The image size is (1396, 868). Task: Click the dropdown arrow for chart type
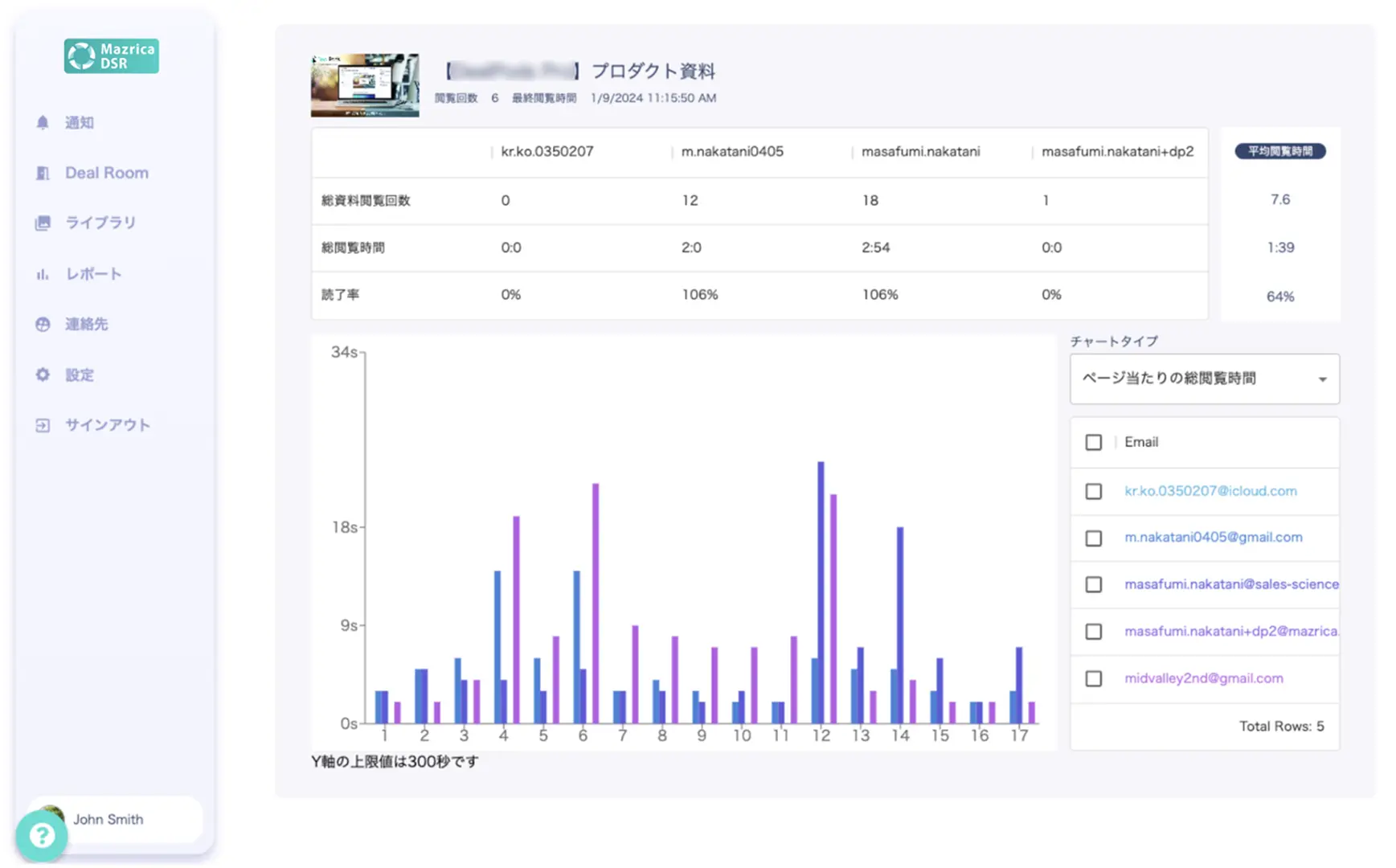[x=1322, y=379]
